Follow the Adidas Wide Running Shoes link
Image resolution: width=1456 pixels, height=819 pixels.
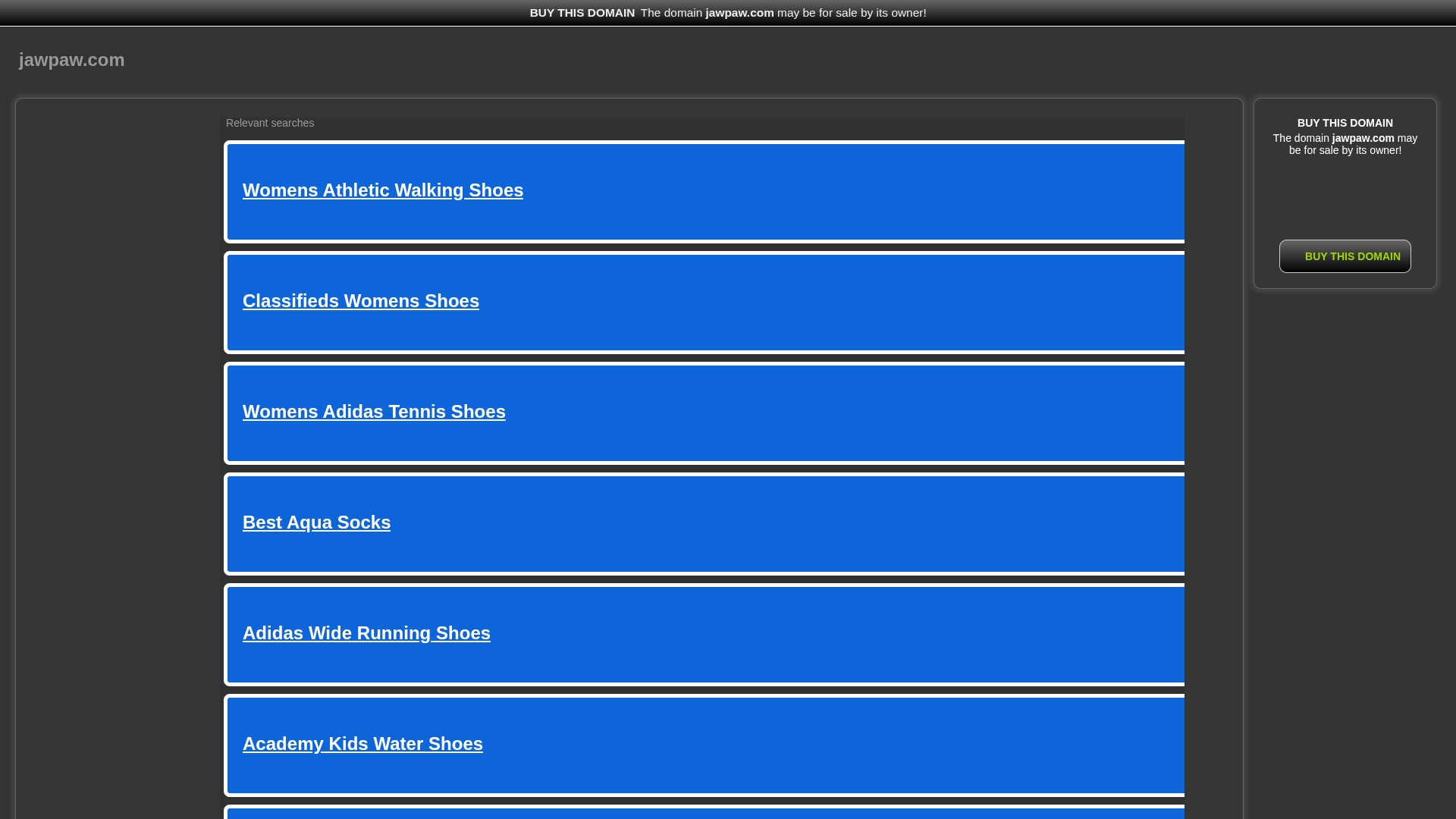(366, 633)
